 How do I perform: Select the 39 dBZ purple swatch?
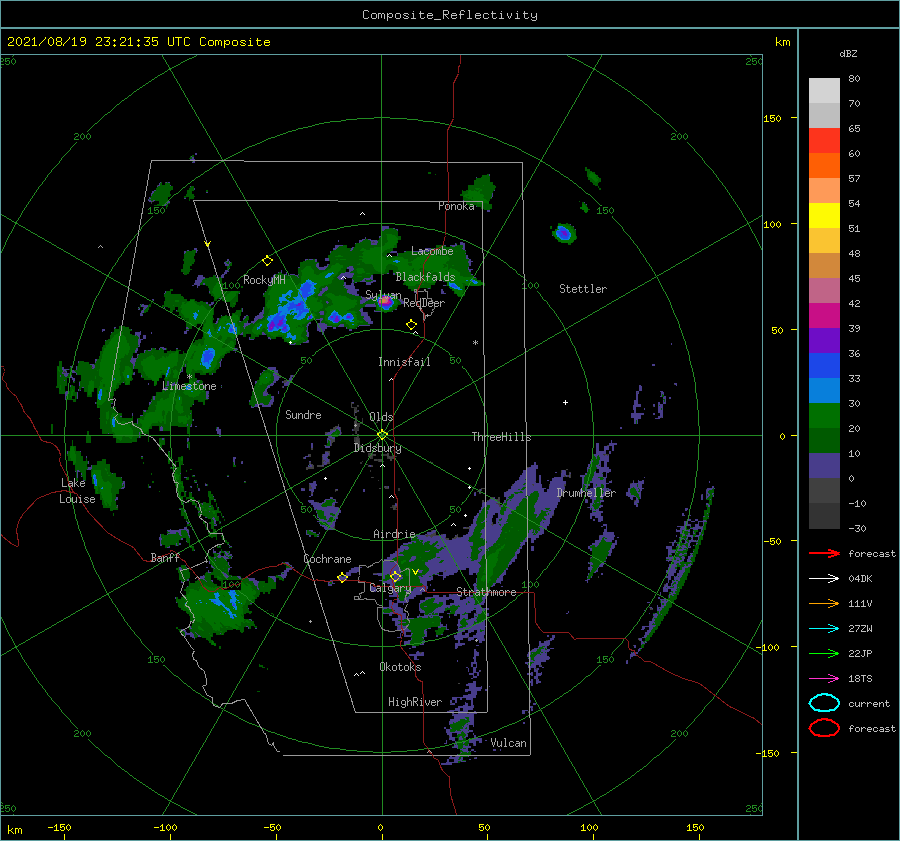824,340
